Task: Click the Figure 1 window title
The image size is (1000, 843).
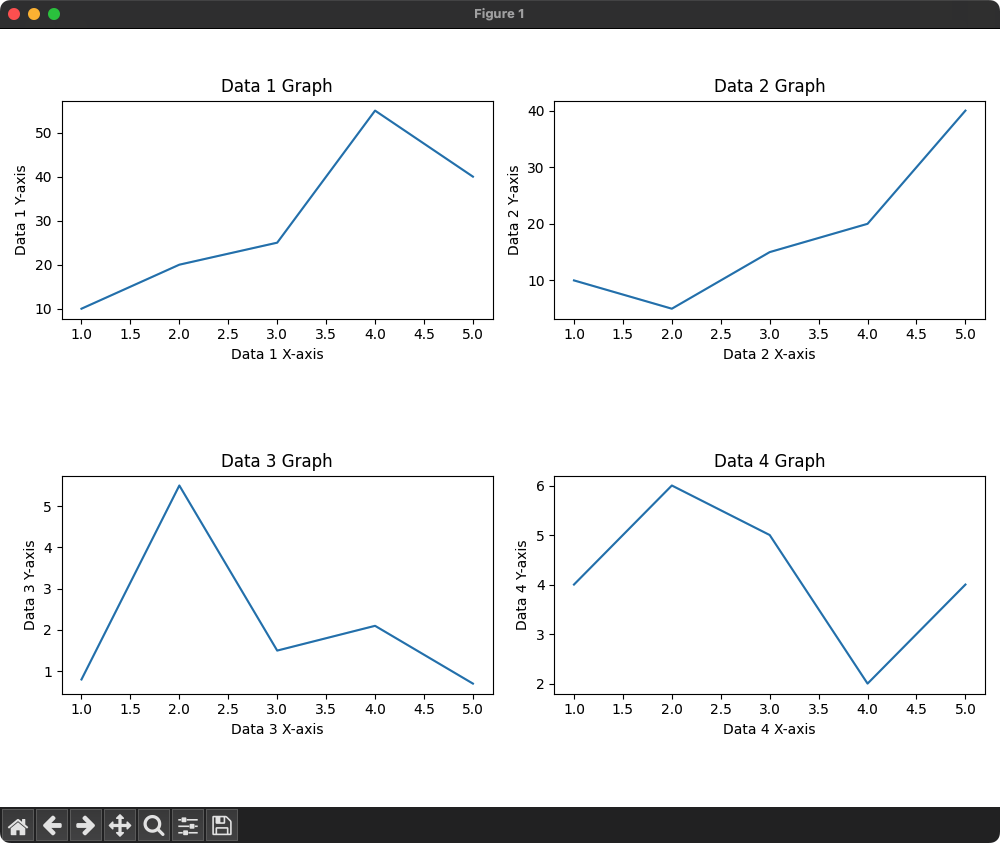Action: 499,14
